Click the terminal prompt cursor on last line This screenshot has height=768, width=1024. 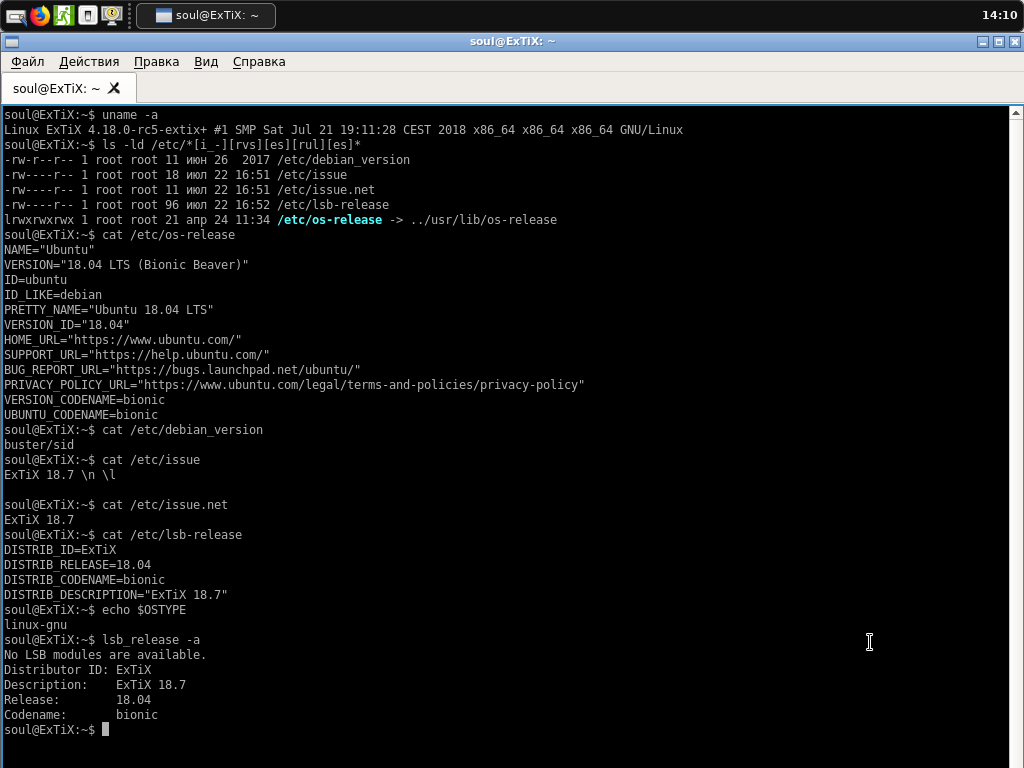106,730
